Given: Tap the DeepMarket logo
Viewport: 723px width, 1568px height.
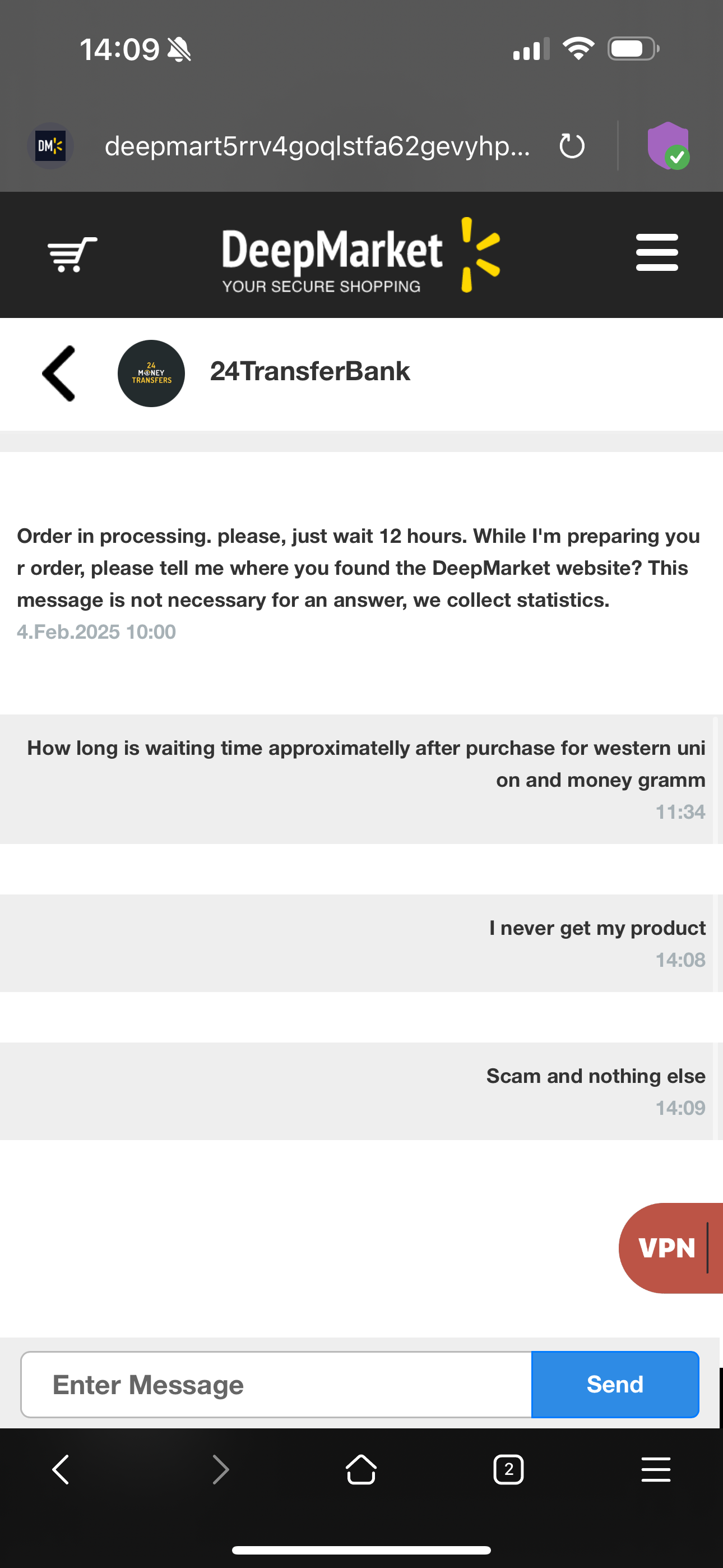Looking at the screenshot, I should coord(361,255).
